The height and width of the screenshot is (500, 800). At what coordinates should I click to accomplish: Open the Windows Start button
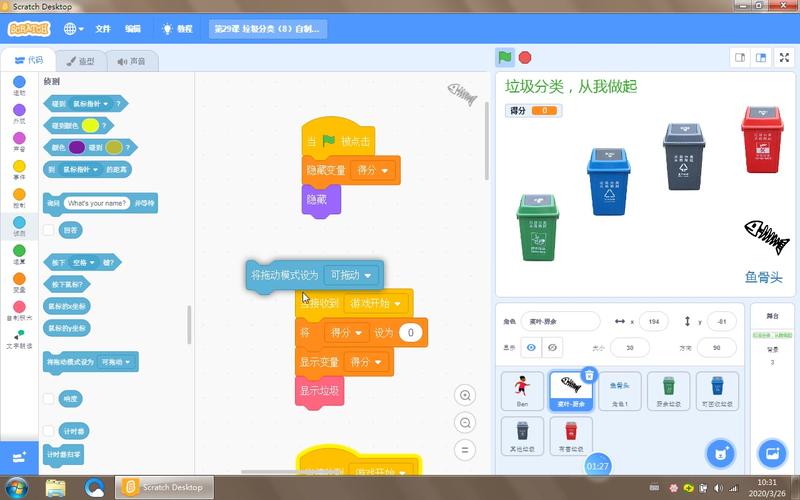(x=17, y=487)
